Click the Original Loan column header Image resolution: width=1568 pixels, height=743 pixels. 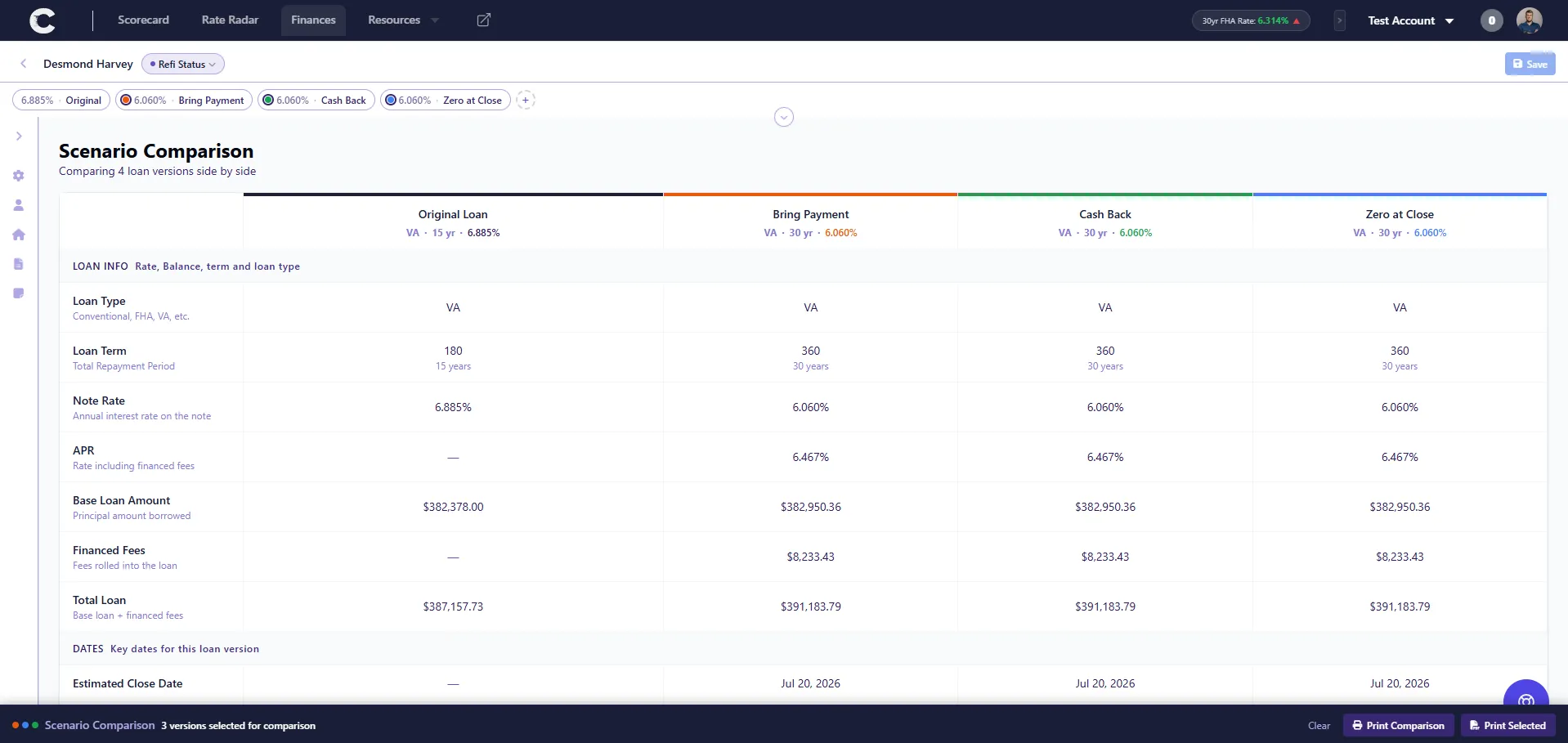click(453, 222)
